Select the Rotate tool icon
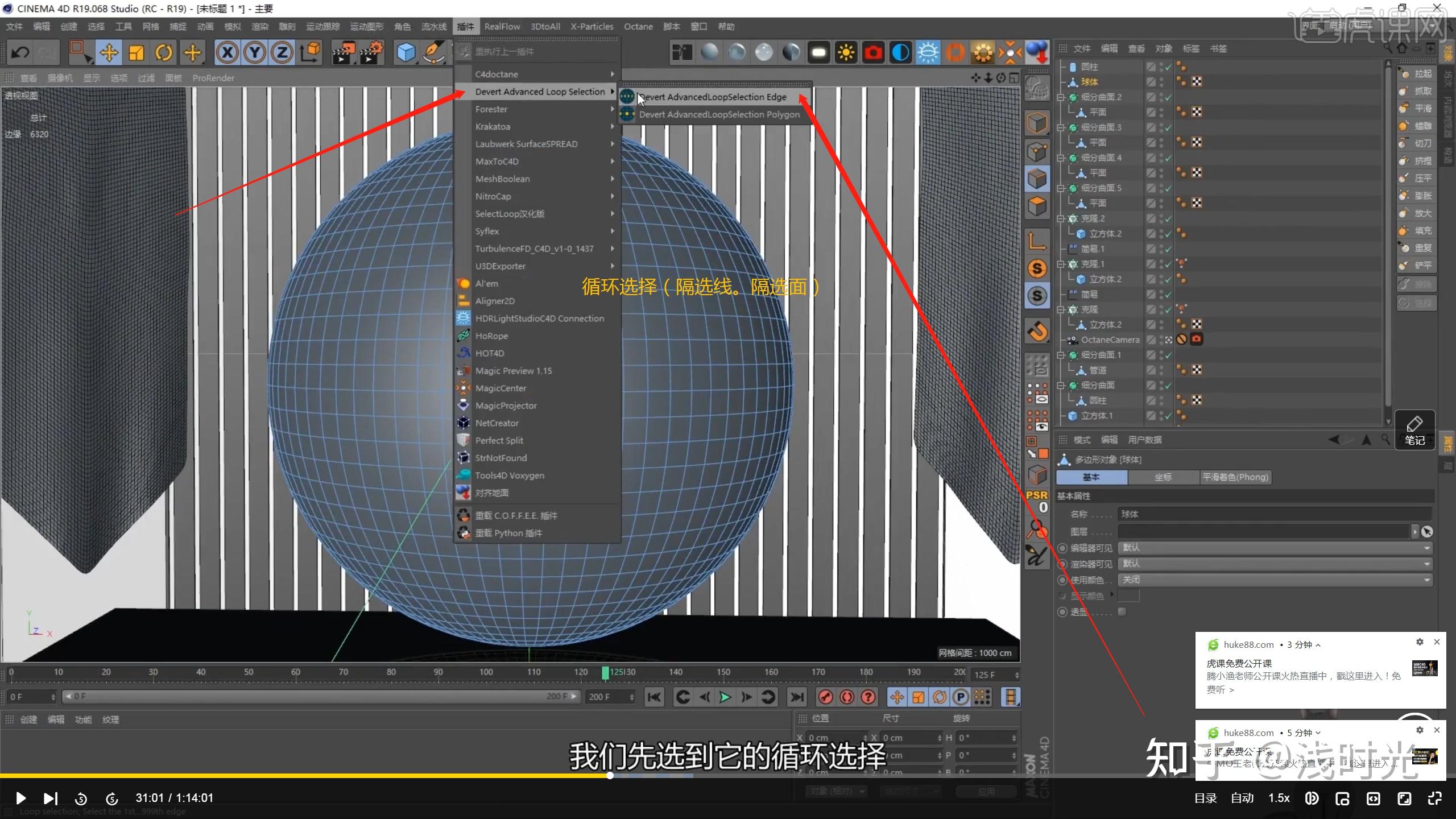 [x=164, y=53]
